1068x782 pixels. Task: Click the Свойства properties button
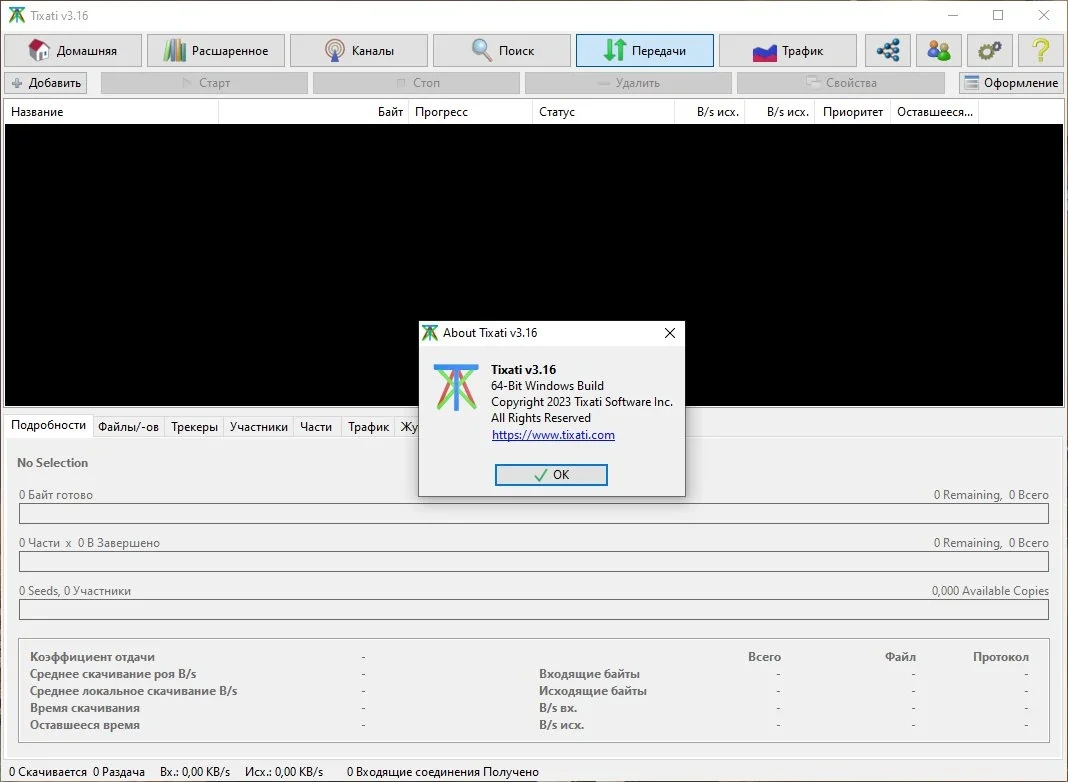coord(841,83)
